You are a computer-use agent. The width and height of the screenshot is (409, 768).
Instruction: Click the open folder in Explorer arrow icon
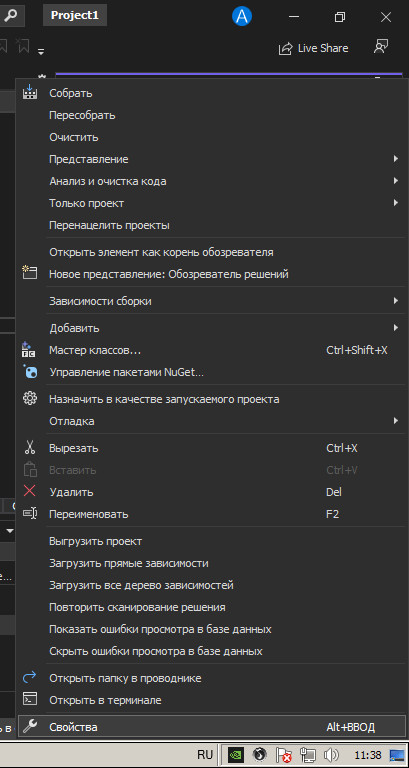point(30,678)
